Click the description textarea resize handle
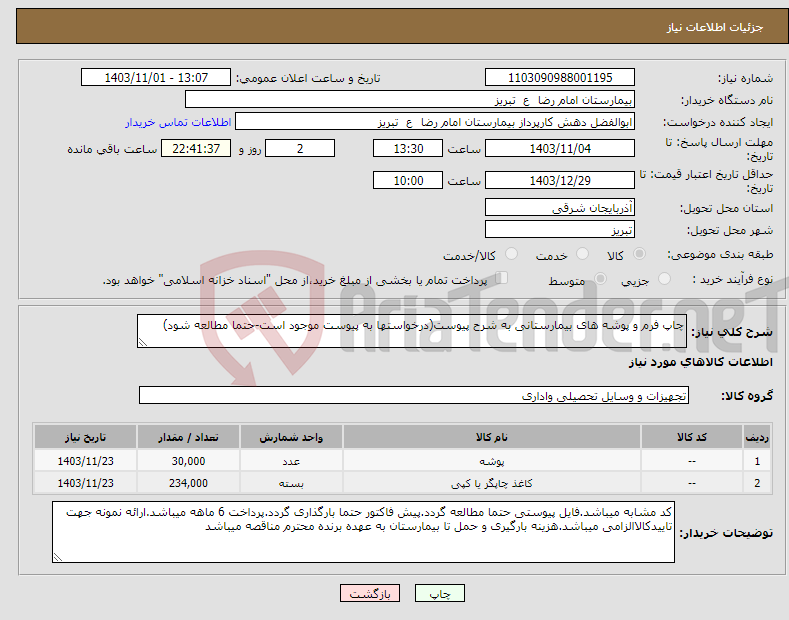The image size is (789, 620). pyautogui.click(x=143, y=342)
